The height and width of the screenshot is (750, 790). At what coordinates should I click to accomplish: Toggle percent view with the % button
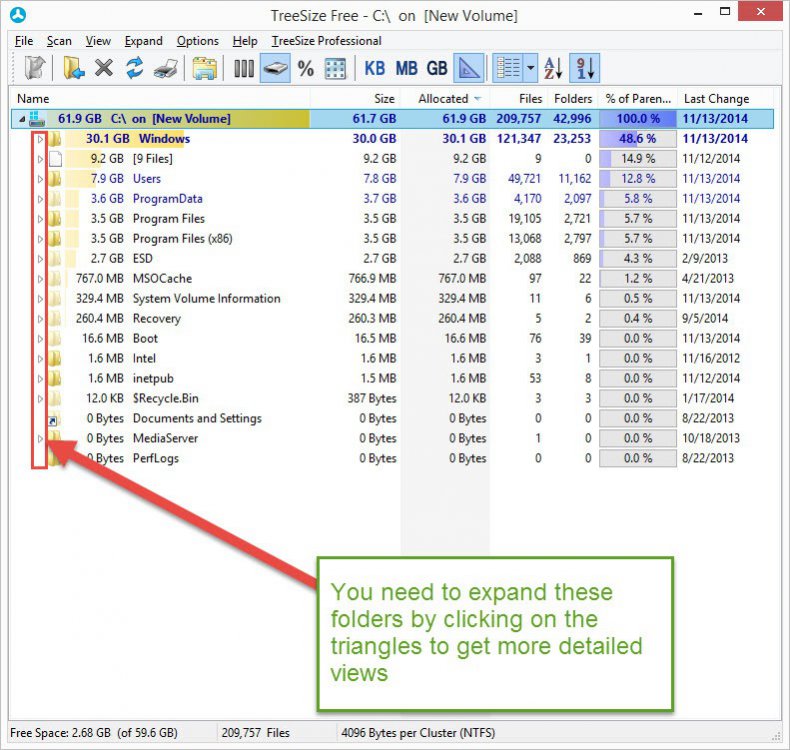[305, 69]
